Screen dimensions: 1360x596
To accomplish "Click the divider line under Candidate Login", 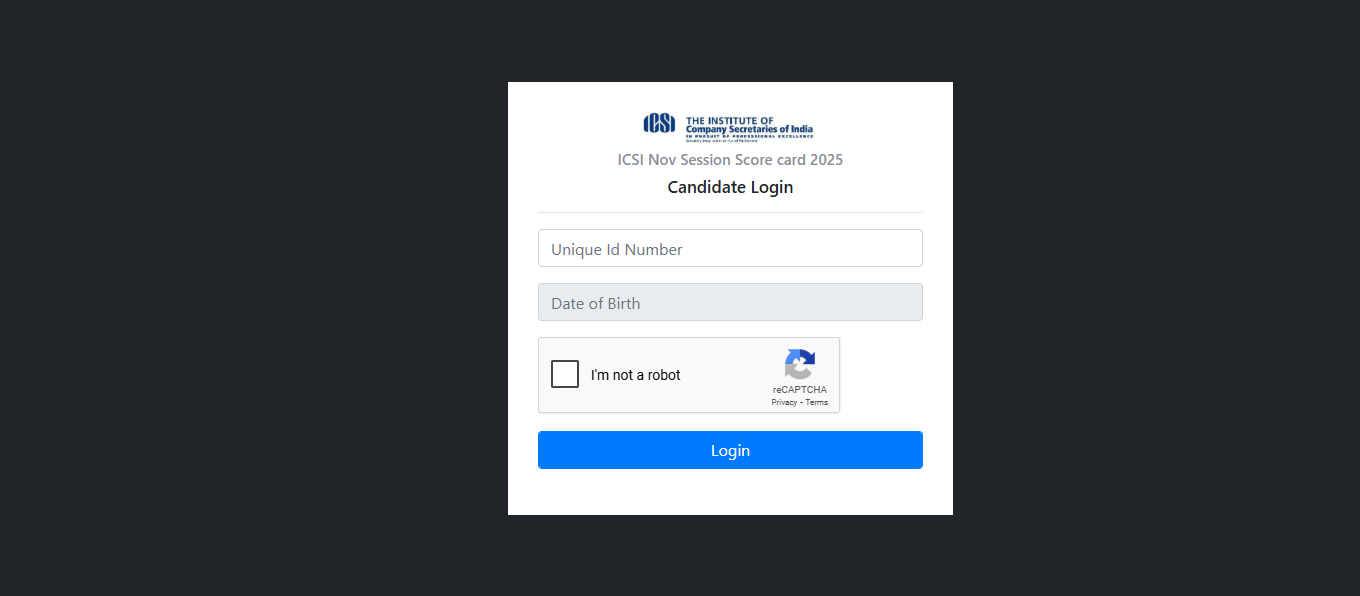I will click(730, 212).
